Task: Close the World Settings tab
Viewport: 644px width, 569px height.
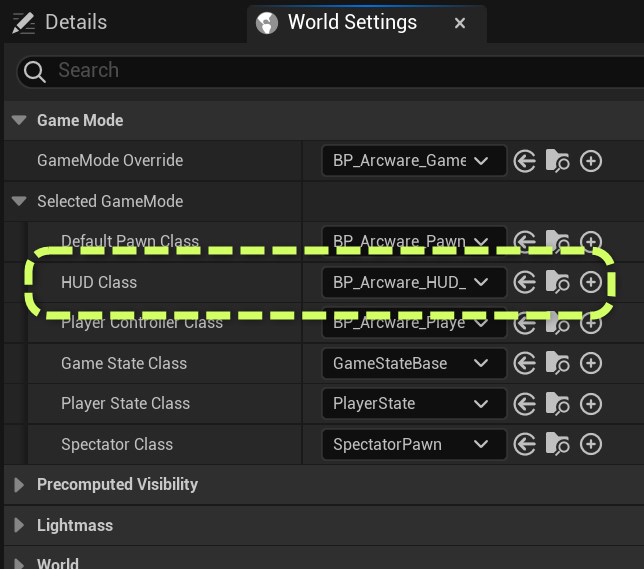Action: 460,22
